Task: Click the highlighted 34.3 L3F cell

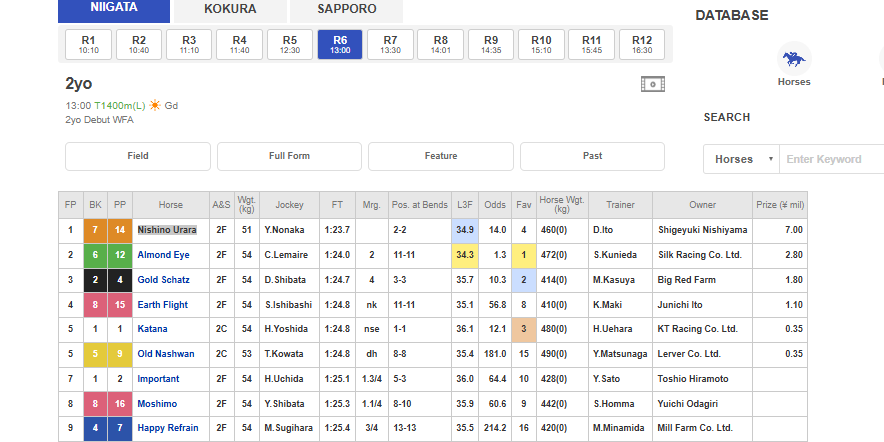Action: (465, 255)
